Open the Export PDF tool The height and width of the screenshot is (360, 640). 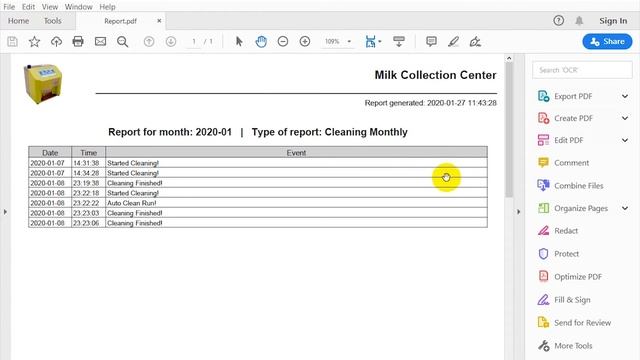(x=573, y=96)
